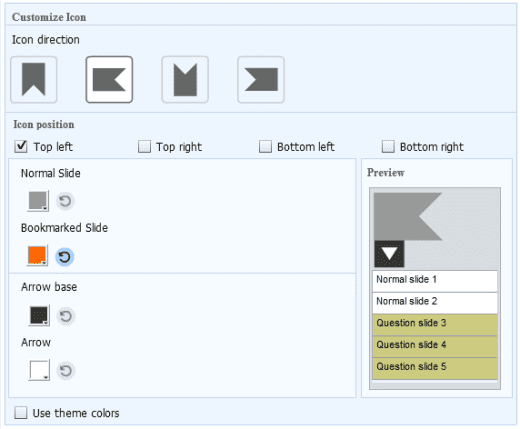Check the Bottom right position option
Image resolution: width=520 pixels, height=429 pixels.
(x=388, y=146)
